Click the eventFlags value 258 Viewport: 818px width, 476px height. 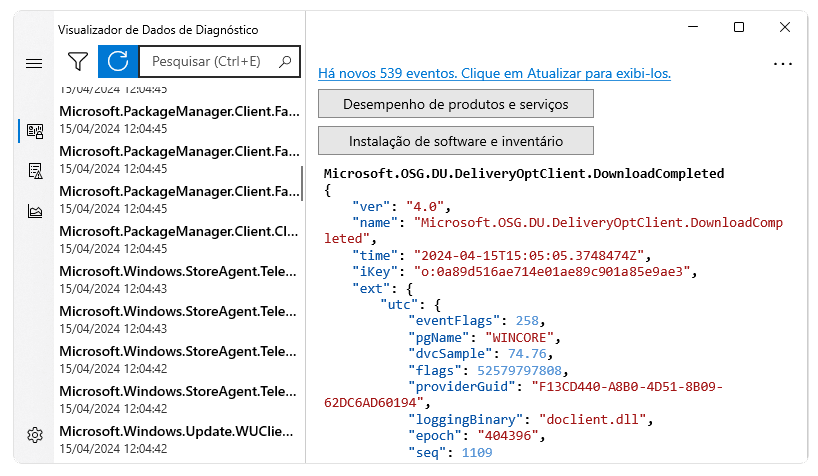click(527, 321)
